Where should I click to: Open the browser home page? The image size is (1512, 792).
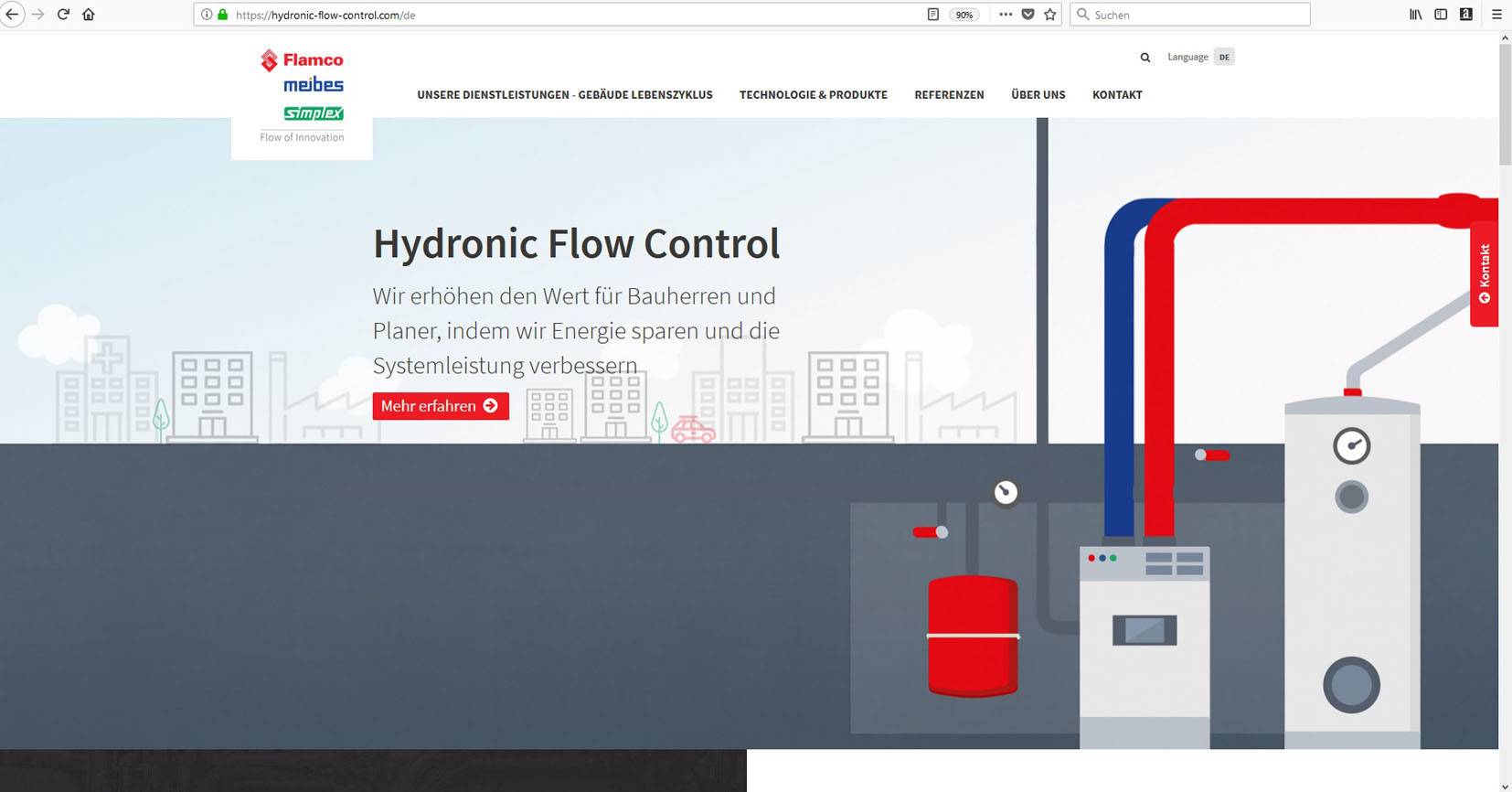[89, 15]
